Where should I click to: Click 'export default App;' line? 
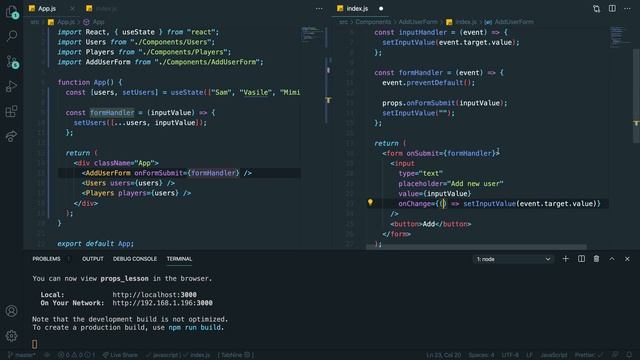click(x=95, y=244)
